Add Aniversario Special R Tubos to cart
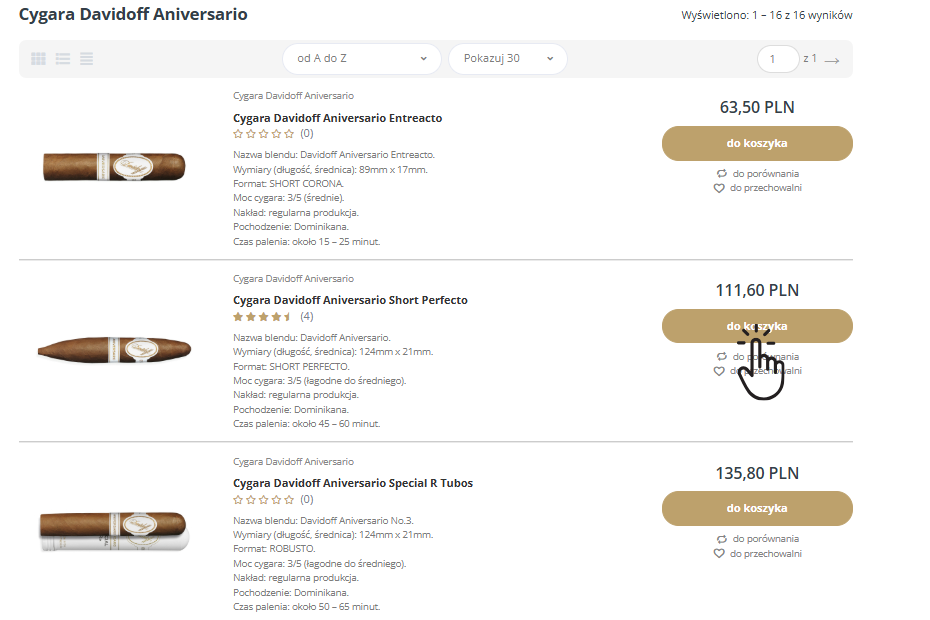Viewport: 930px width, 620px height. click(x=757, y=508)
